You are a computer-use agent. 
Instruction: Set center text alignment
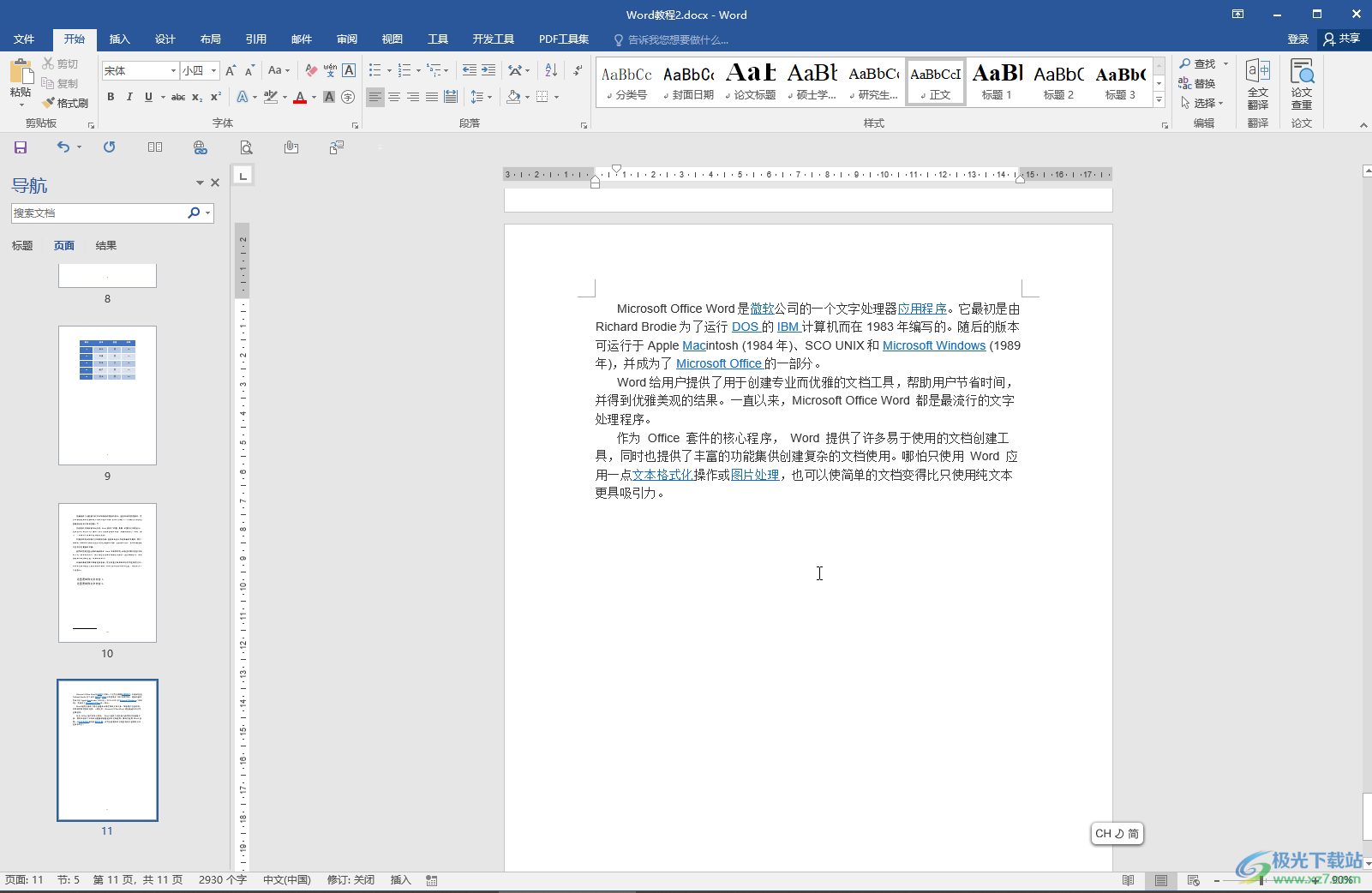(394, 97)
